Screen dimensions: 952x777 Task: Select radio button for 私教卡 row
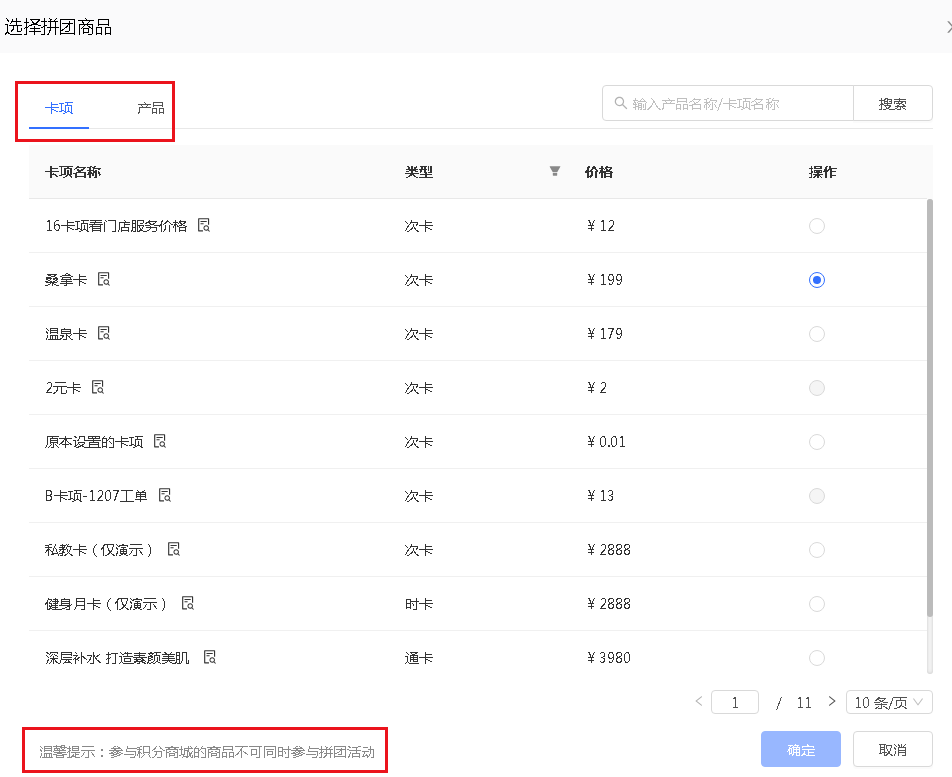tap(817, 550)
